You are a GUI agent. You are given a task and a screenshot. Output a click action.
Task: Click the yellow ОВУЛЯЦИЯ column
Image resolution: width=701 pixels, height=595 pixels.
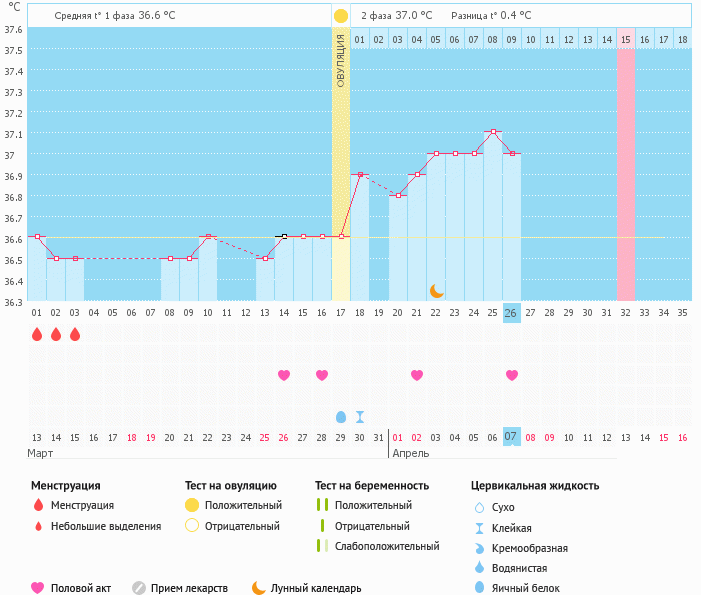click(341, 164)
